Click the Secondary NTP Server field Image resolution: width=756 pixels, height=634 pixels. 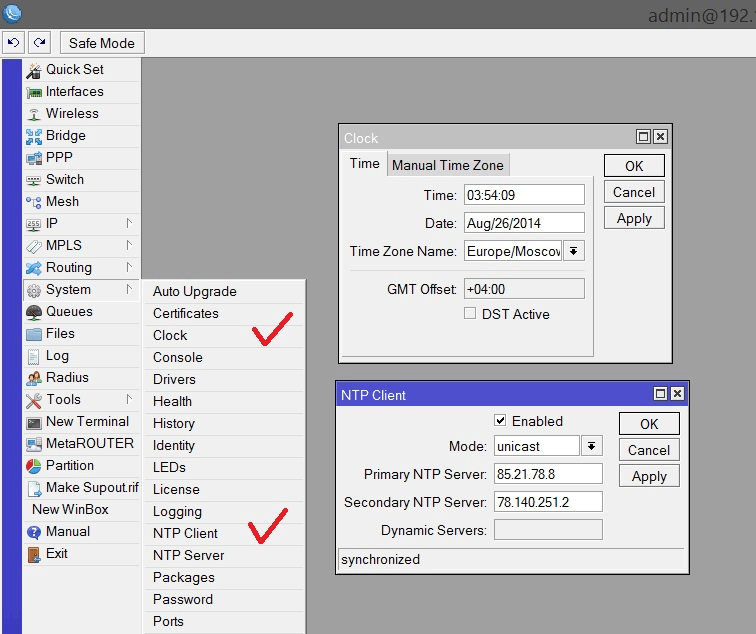click(548, 502)
